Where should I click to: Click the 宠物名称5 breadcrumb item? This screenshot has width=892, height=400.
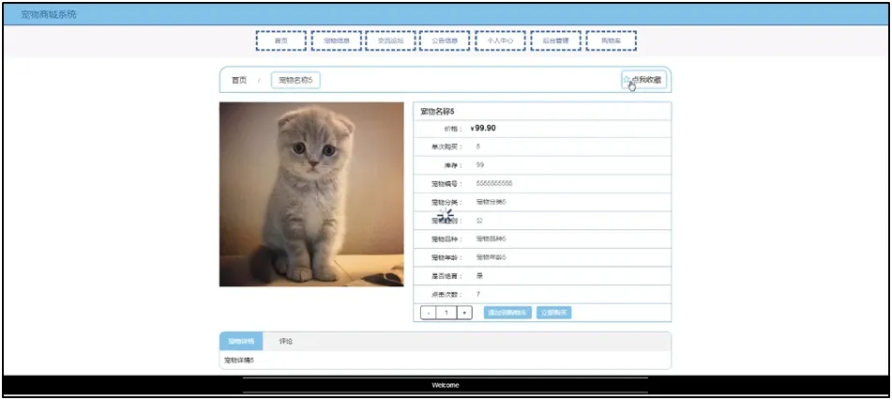point(296,80)
